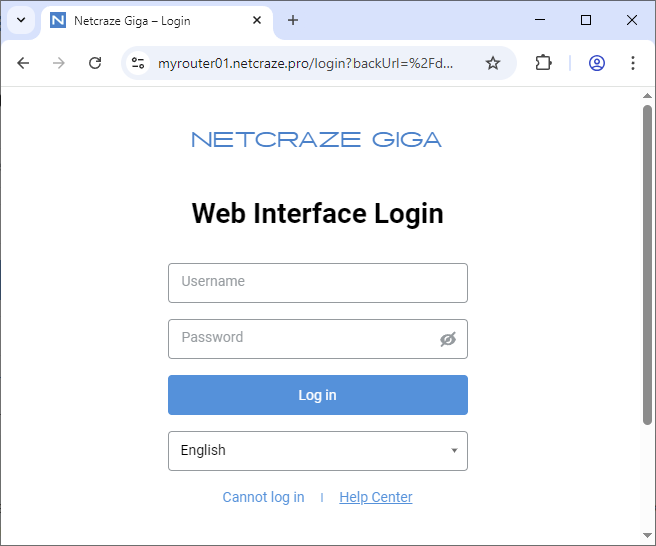
Task: Open a new browser tab
Action: 293,20
